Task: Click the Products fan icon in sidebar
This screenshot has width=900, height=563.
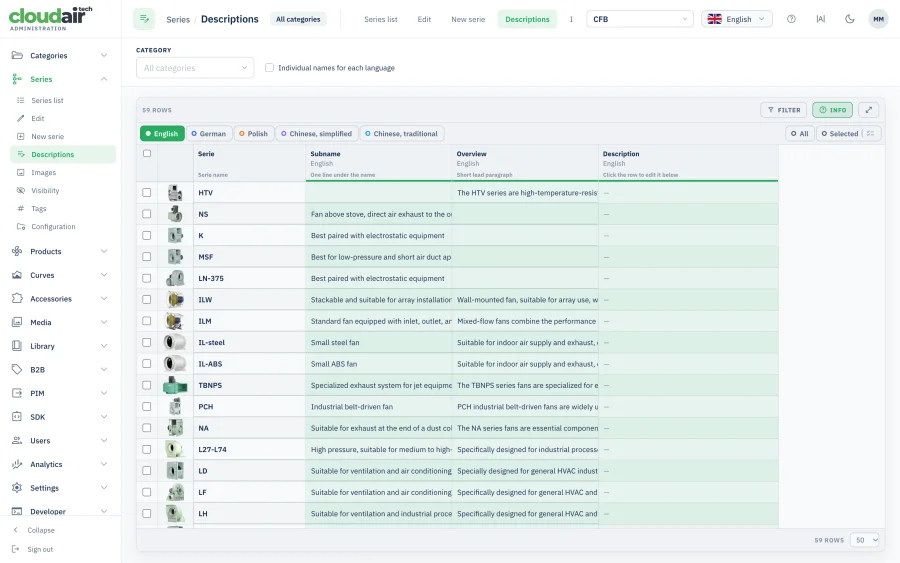Action: 17,251
